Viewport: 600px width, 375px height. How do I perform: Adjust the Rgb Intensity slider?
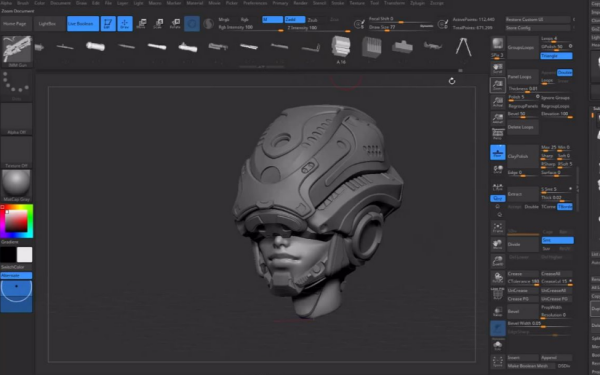coord(251,28)
